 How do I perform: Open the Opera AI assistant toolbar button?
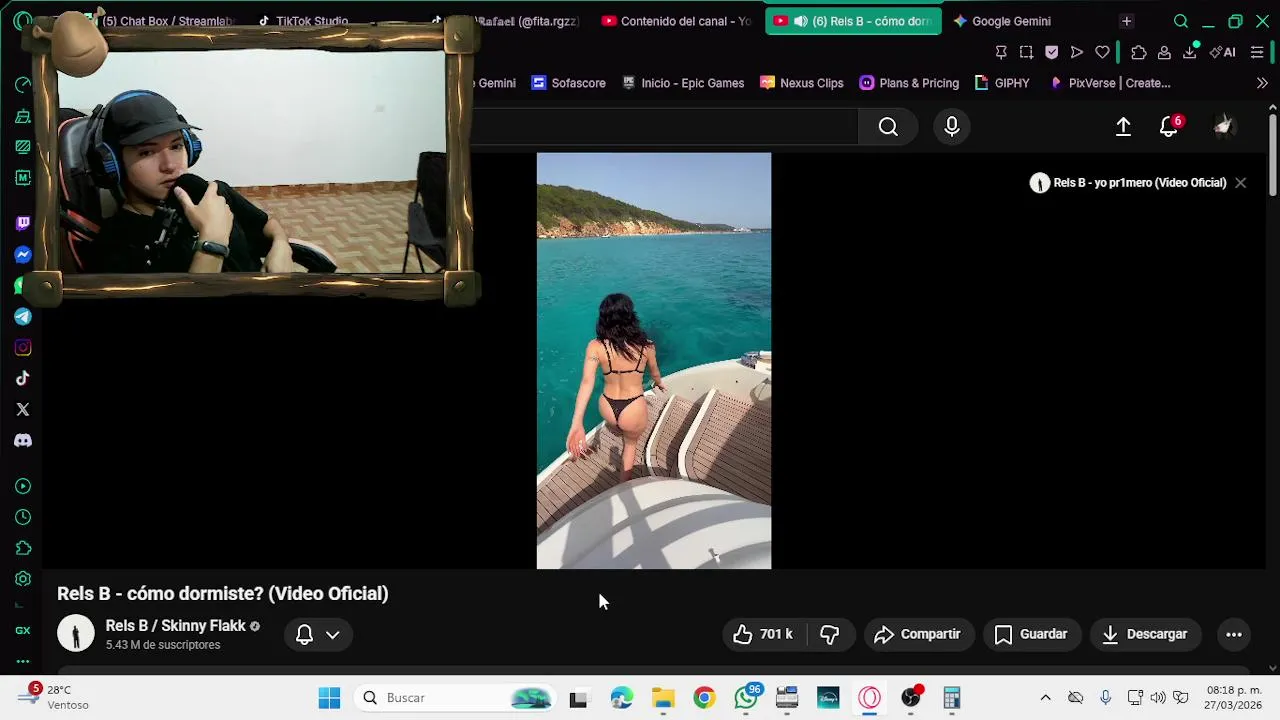1222,52
